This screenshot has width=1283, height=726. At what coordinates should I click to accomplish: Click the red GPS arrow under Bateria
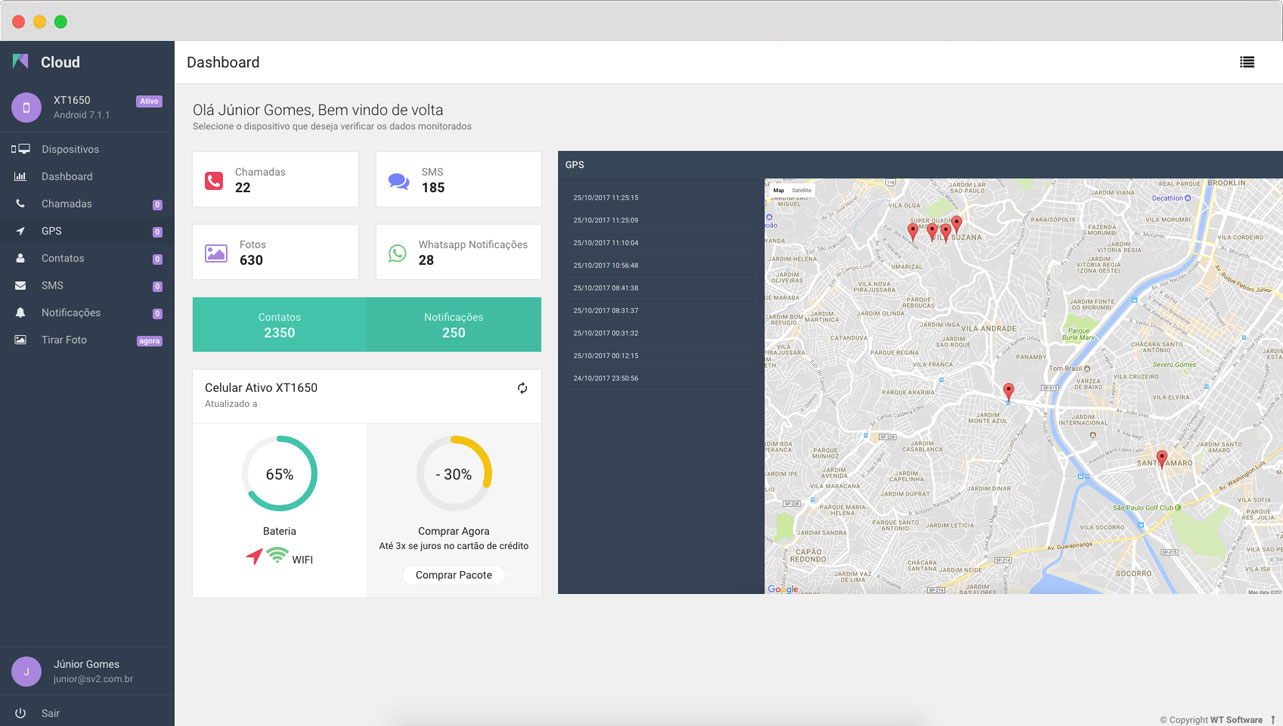[254, 556]
